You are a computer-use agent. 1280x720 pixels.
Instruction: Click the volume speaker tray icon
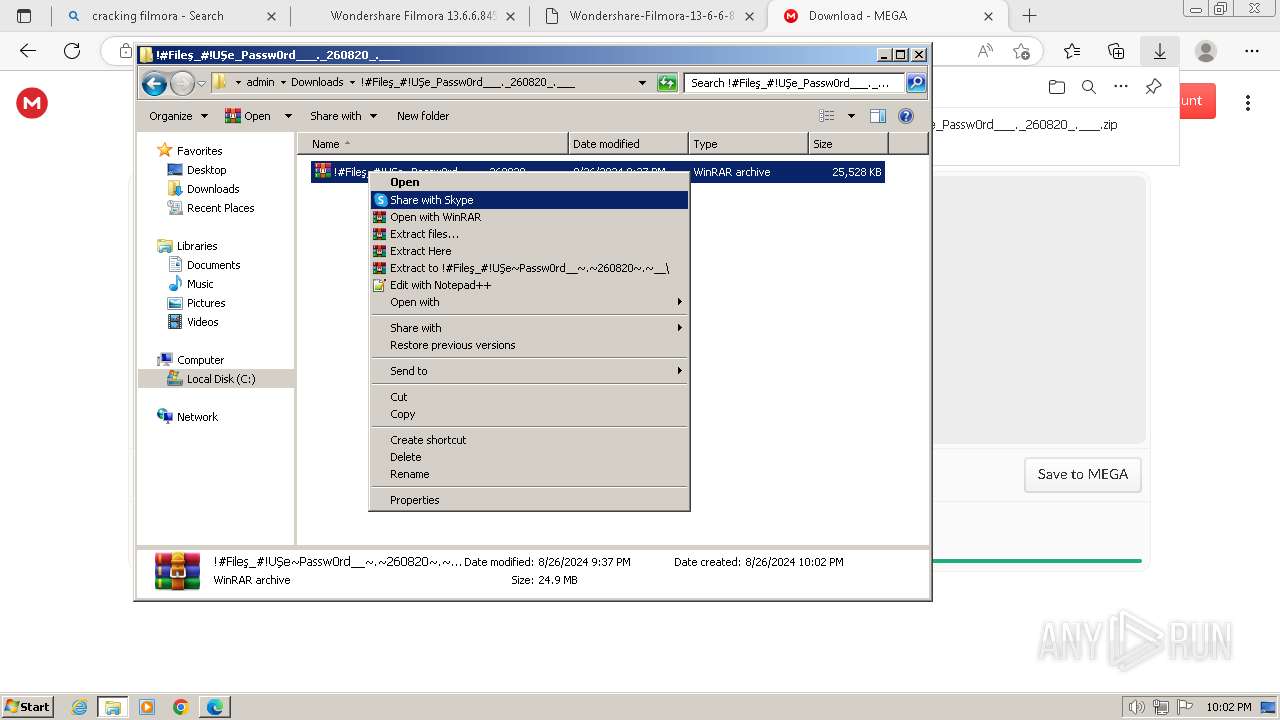[1136, 707]
